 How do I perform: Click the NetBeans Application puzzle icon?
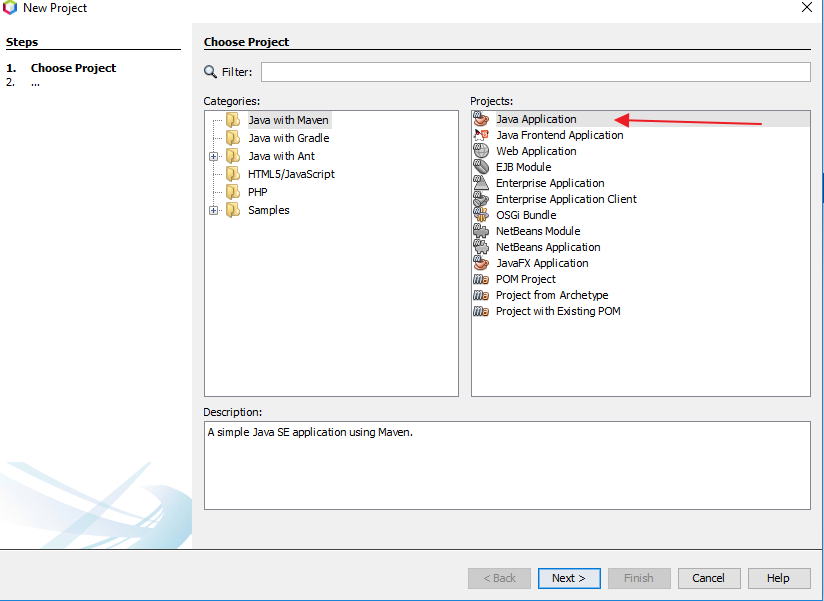pos(481,247)
